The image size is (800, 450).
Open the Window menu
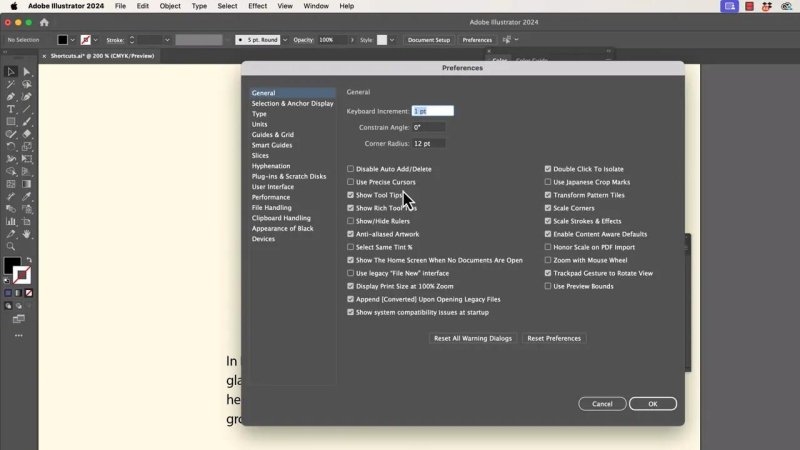316,6
